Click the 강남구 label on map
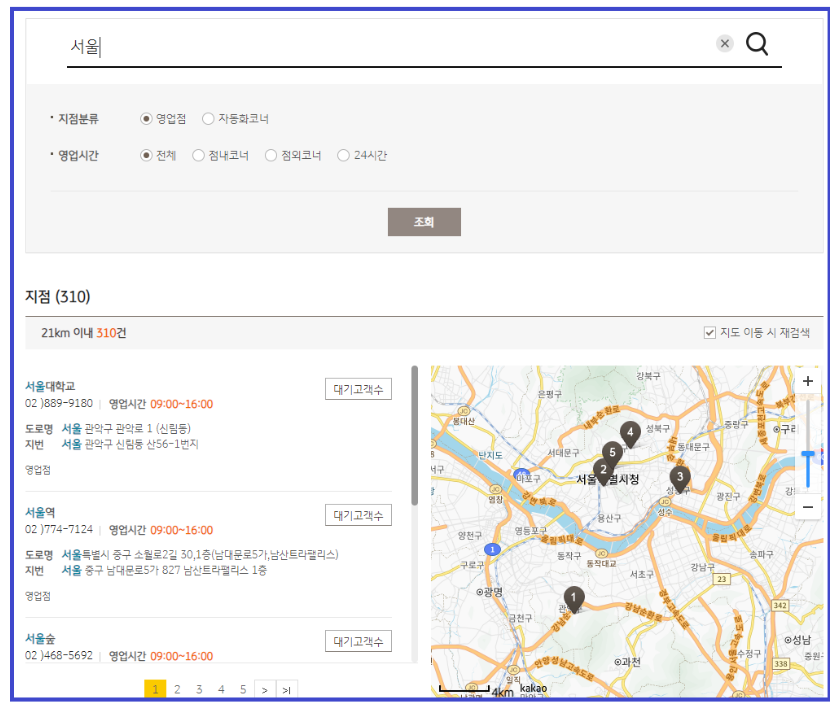Screen dimensions: 834x704 (x=702, y=567)
